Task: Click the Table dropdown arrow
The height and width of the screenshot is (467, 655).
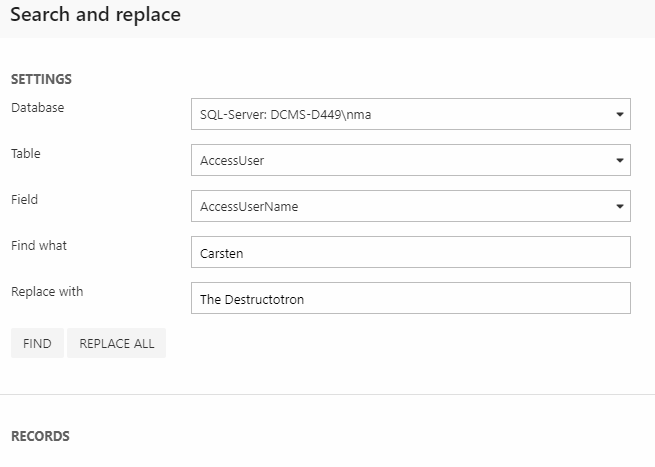Action: (619, 160)
